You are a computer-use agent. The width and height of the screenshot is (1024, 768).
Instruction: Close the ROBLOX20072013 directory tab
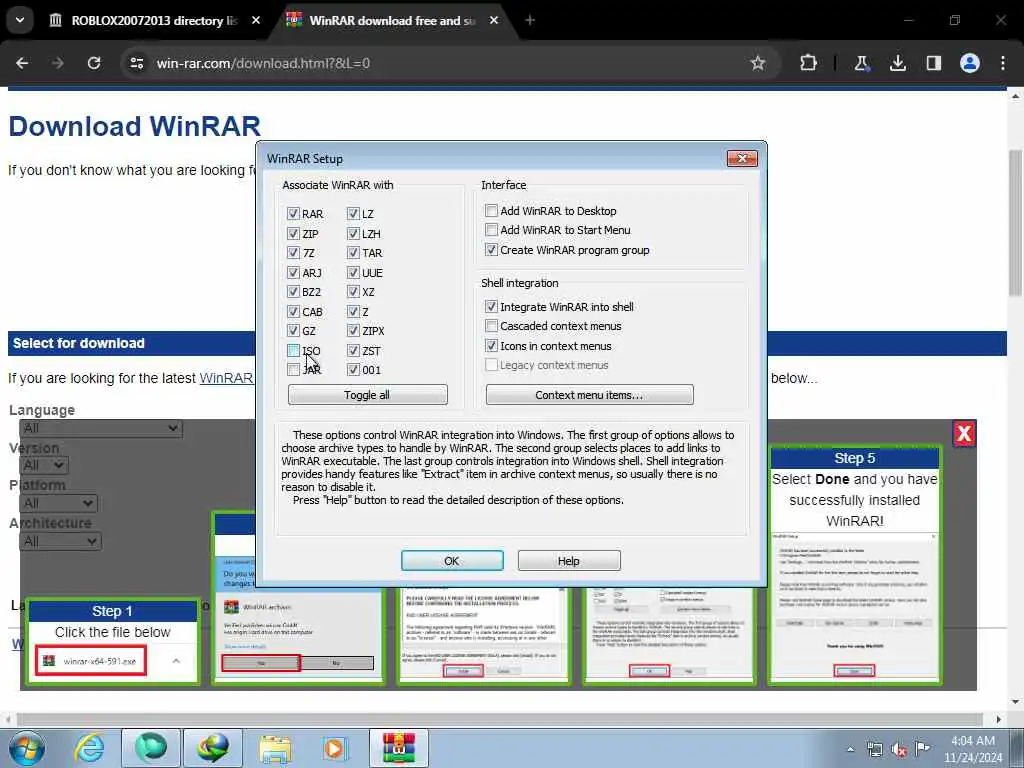pyautogui.click(x=256, y=20)
